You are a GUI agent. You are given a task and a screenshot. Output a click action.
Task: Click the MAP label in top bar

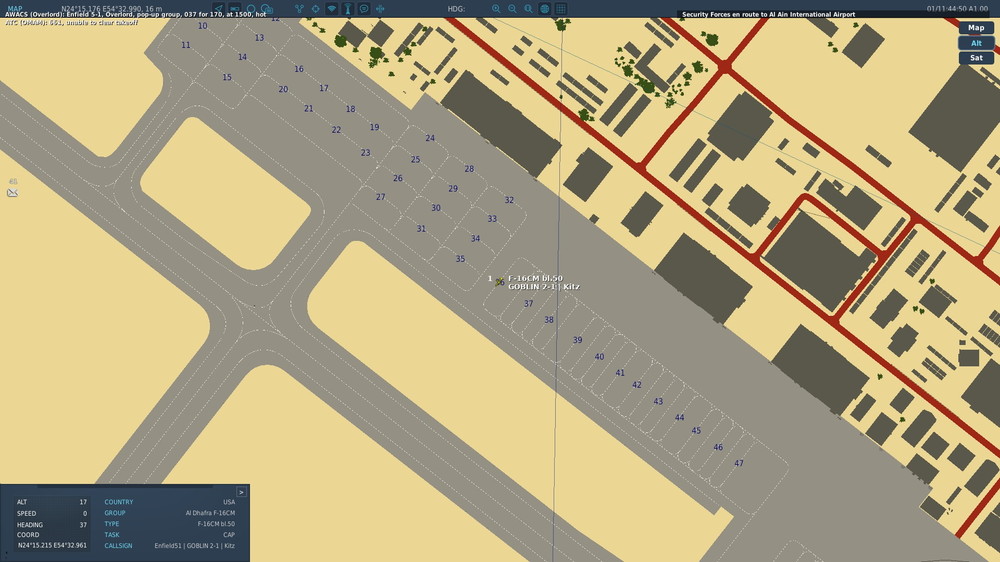tap(15, 9)
